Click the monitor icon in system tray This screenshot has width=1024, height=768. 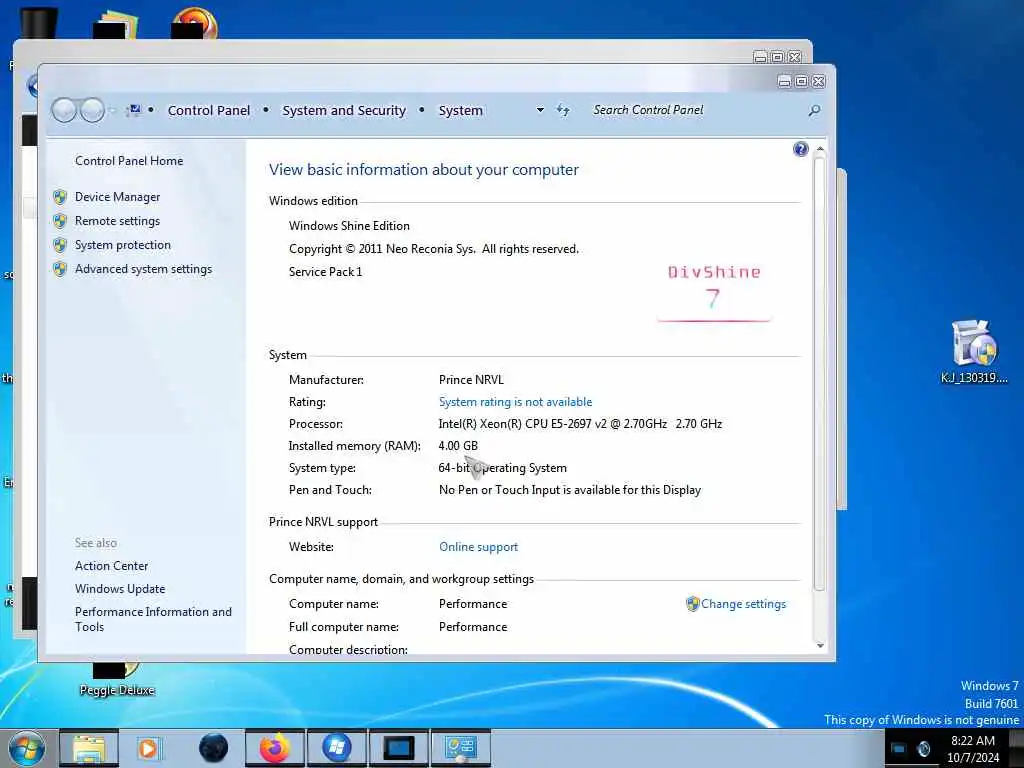[899, 749]
